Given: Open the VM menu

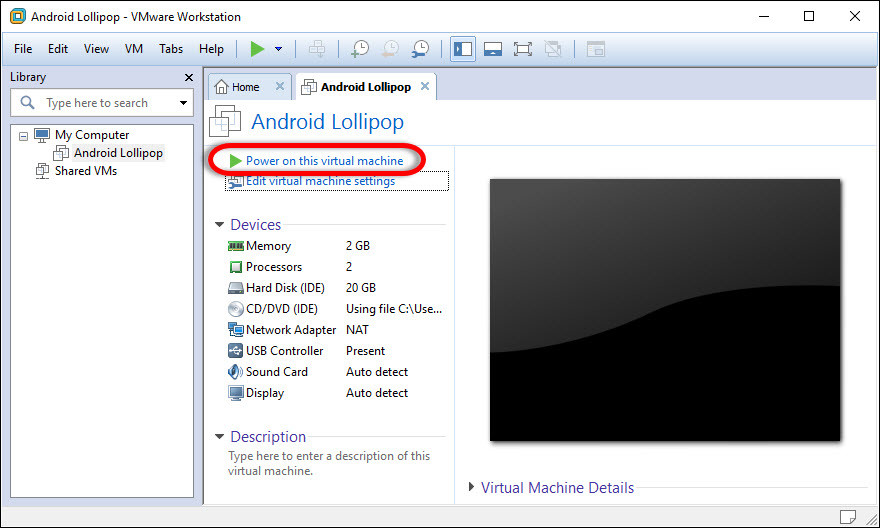Looking at the screenshot, I should (x=134, y=49).
